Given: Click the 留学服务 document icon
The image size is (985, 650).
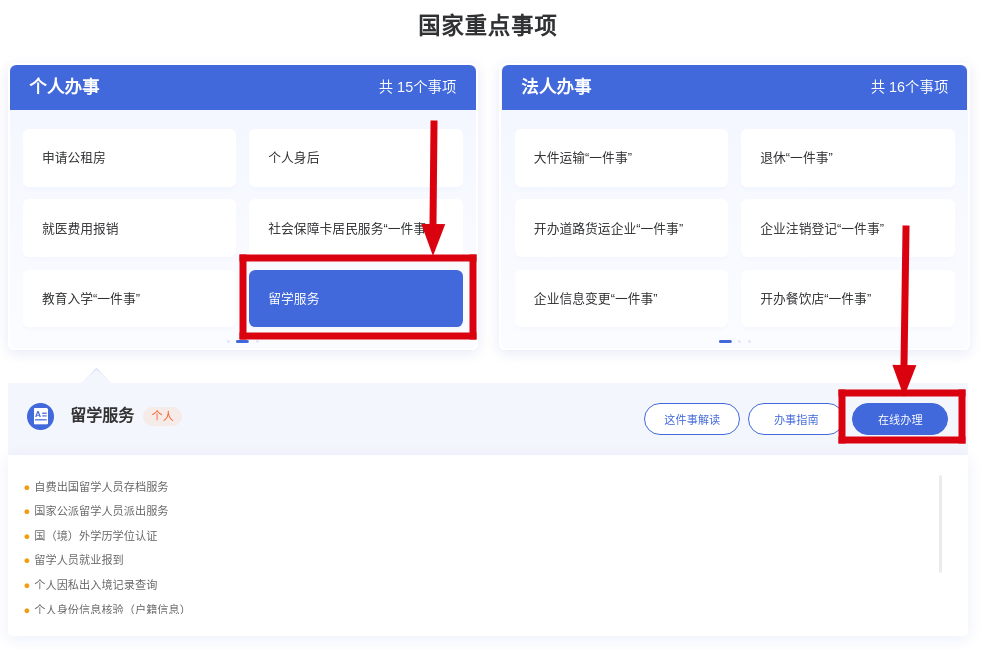Looking at the screenshot, I should pos(40,416).
